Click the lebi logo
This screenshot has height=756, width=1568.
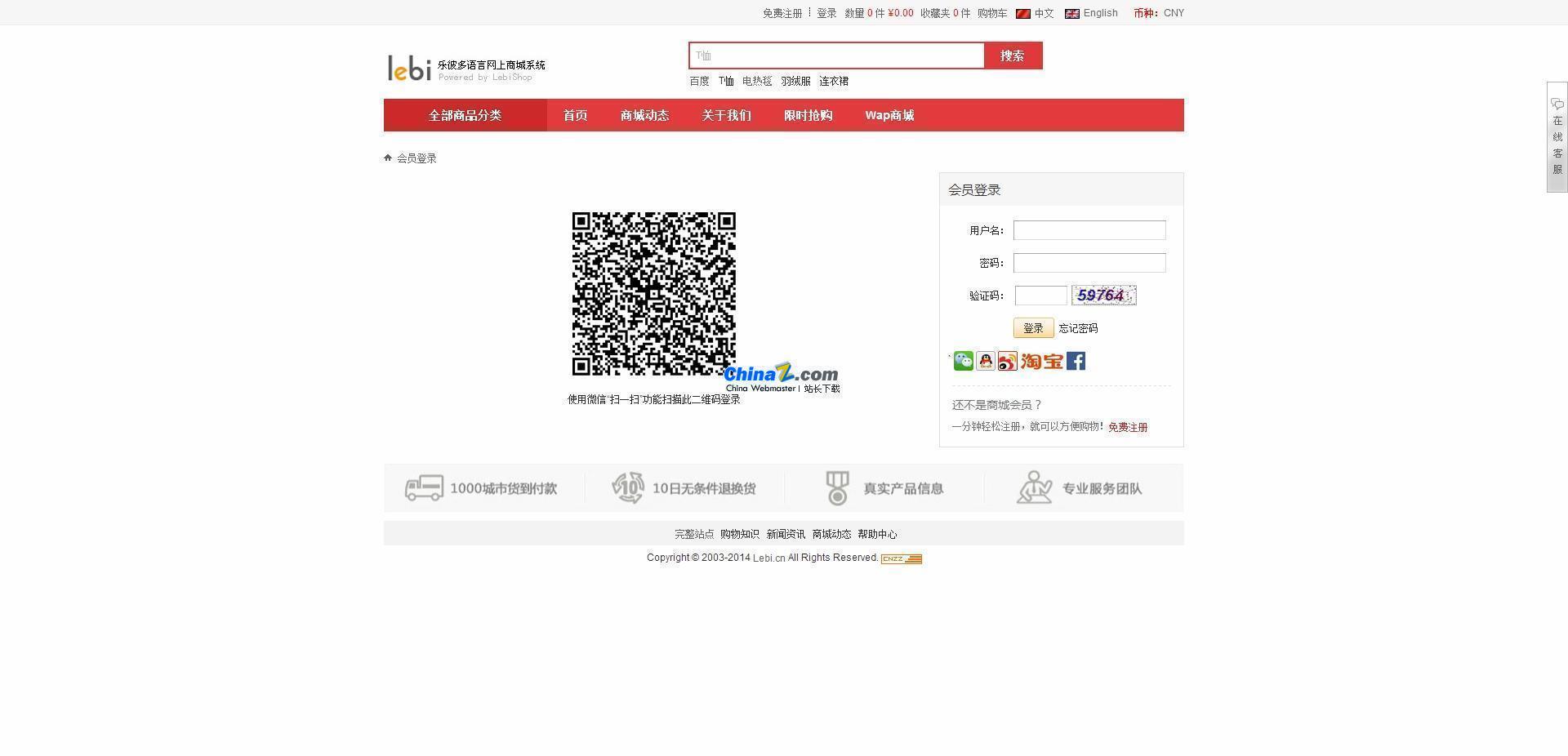409,68
